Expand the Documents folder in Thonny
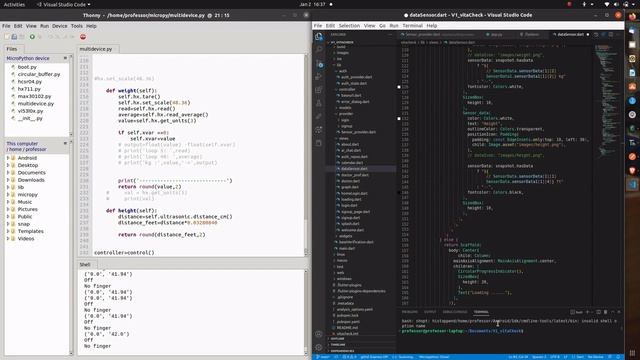Viewport: 640px width, 360px height. (8, 173)
